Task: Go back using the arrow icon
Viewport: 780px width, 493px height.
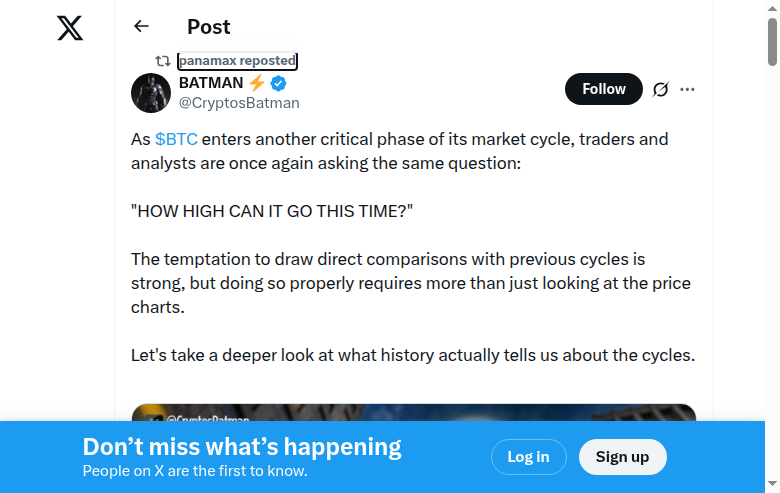Action: click(x=141, y=27)
